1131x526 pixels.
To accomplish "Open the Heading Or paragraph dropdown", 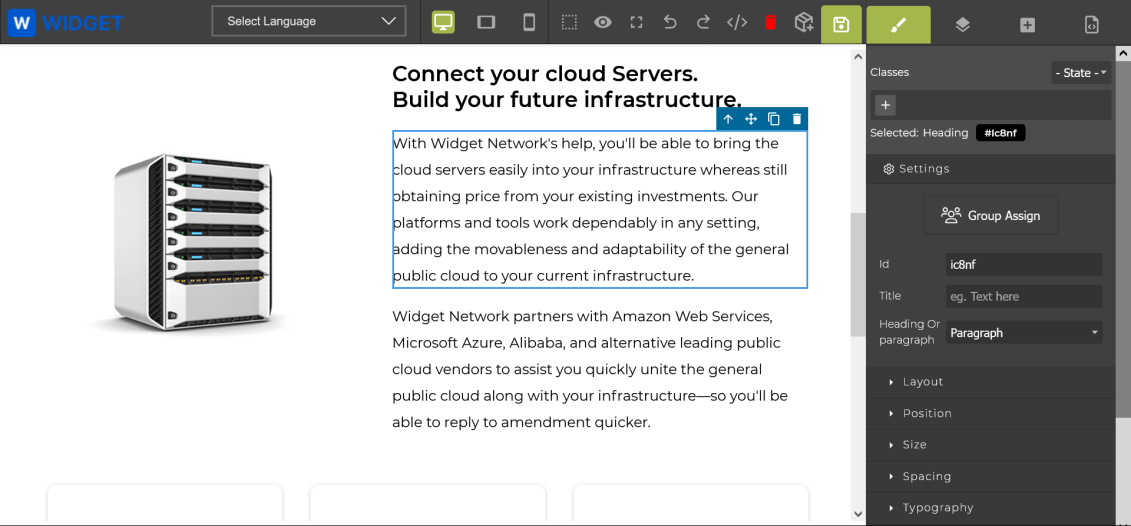I will click(x=1024, y=333).
